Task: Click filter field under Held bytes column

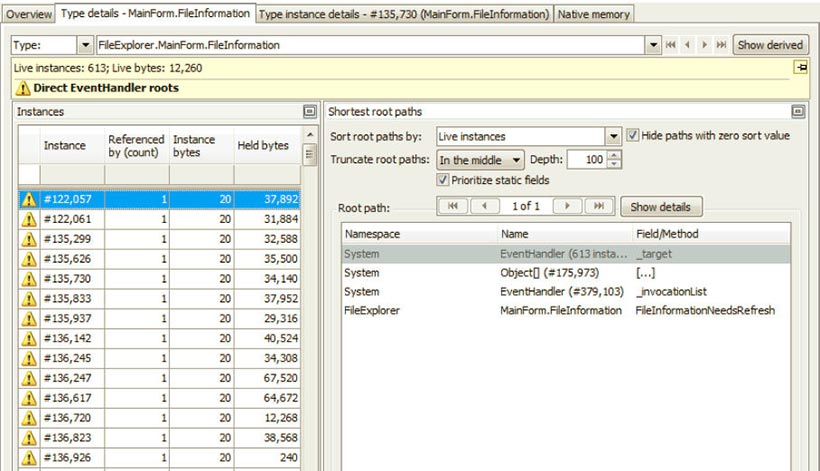Action: (x=267, y=175)
